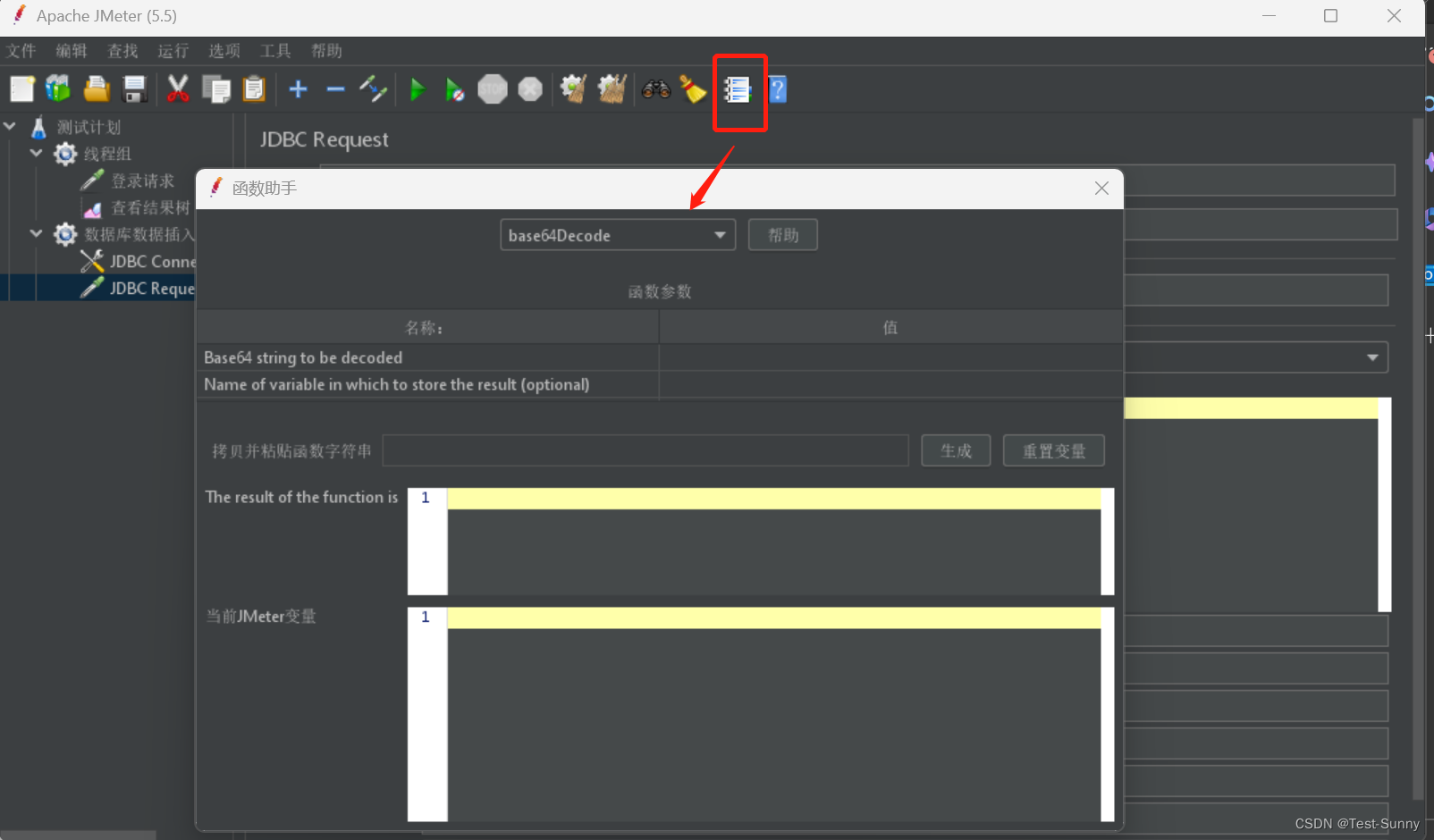Image resolution: width=1434 pixels, height=840 pixels.
Task: Click the 值 column header
Action: pyautogui.click(x=890, y=327)
